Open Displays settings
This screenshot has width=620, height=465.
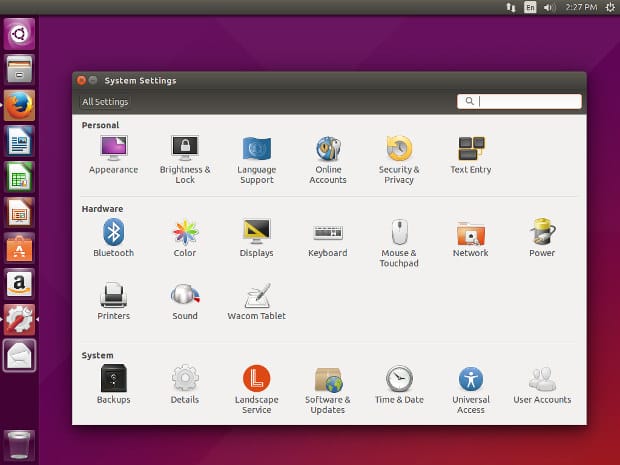(257, 238)
